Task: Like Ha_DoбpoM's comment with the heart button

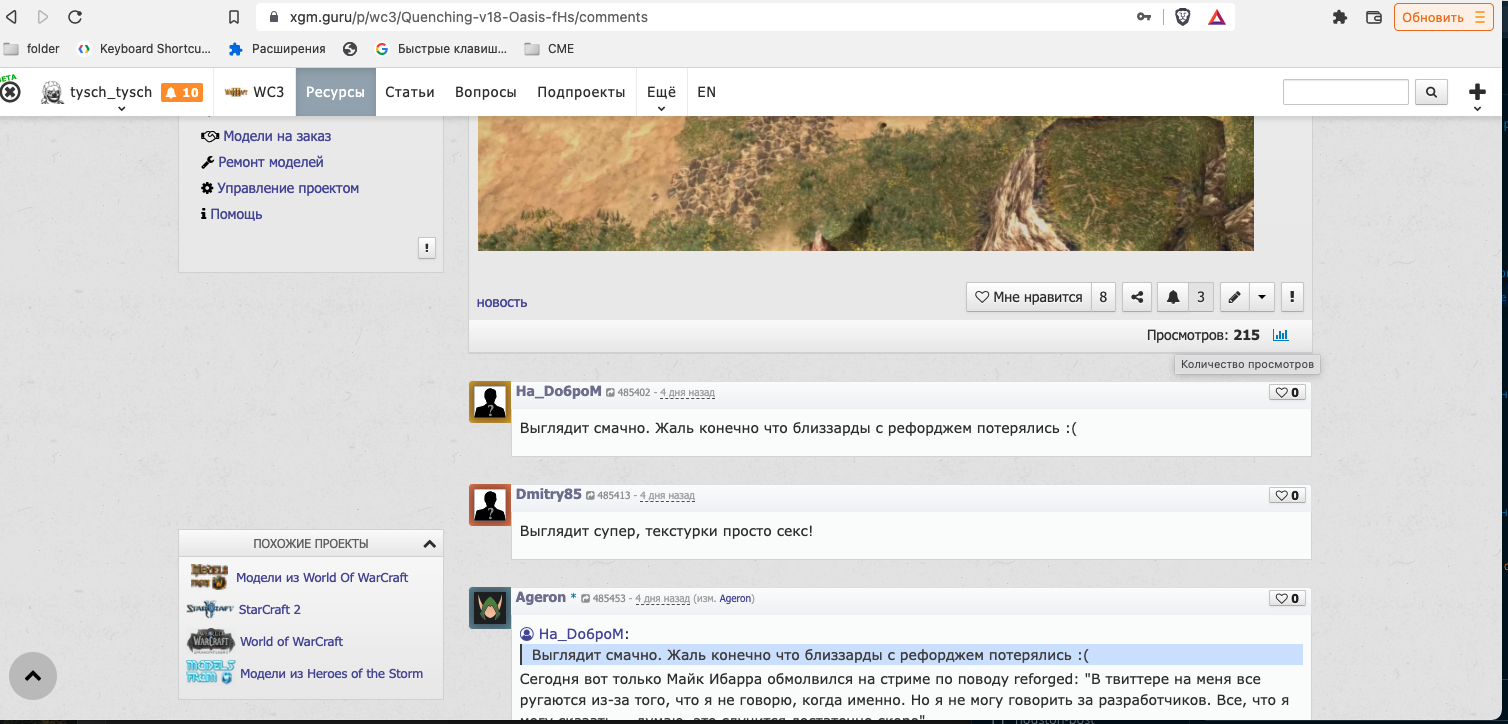Action: pos(1286,392)
